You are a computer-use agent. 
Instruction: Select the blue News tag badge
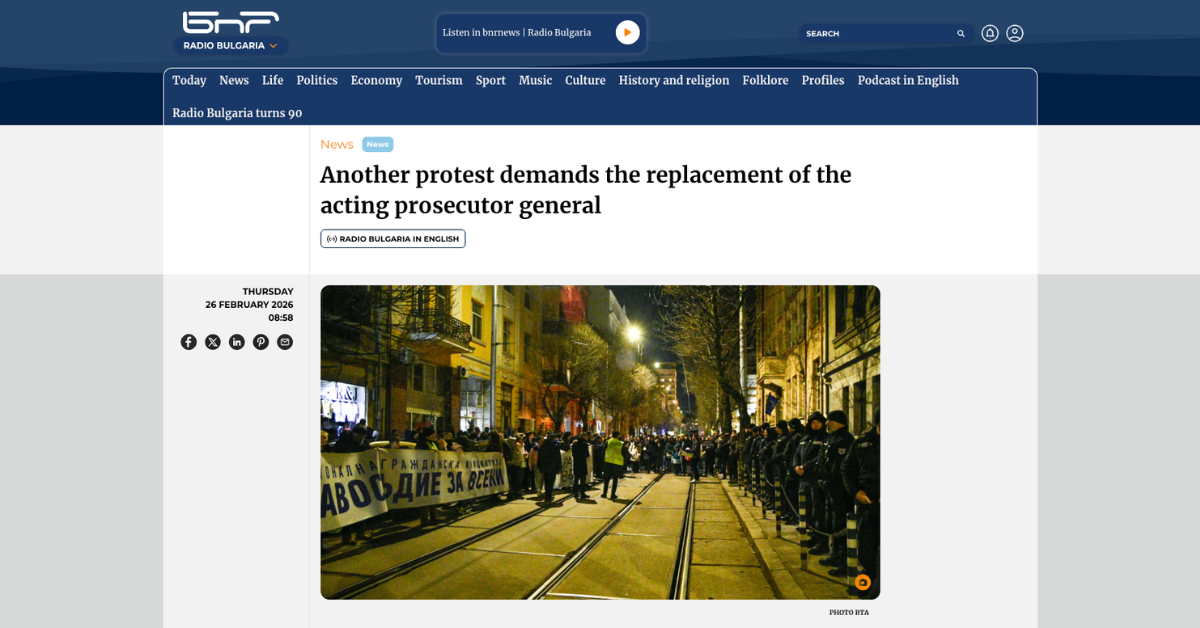click(378, 144)
